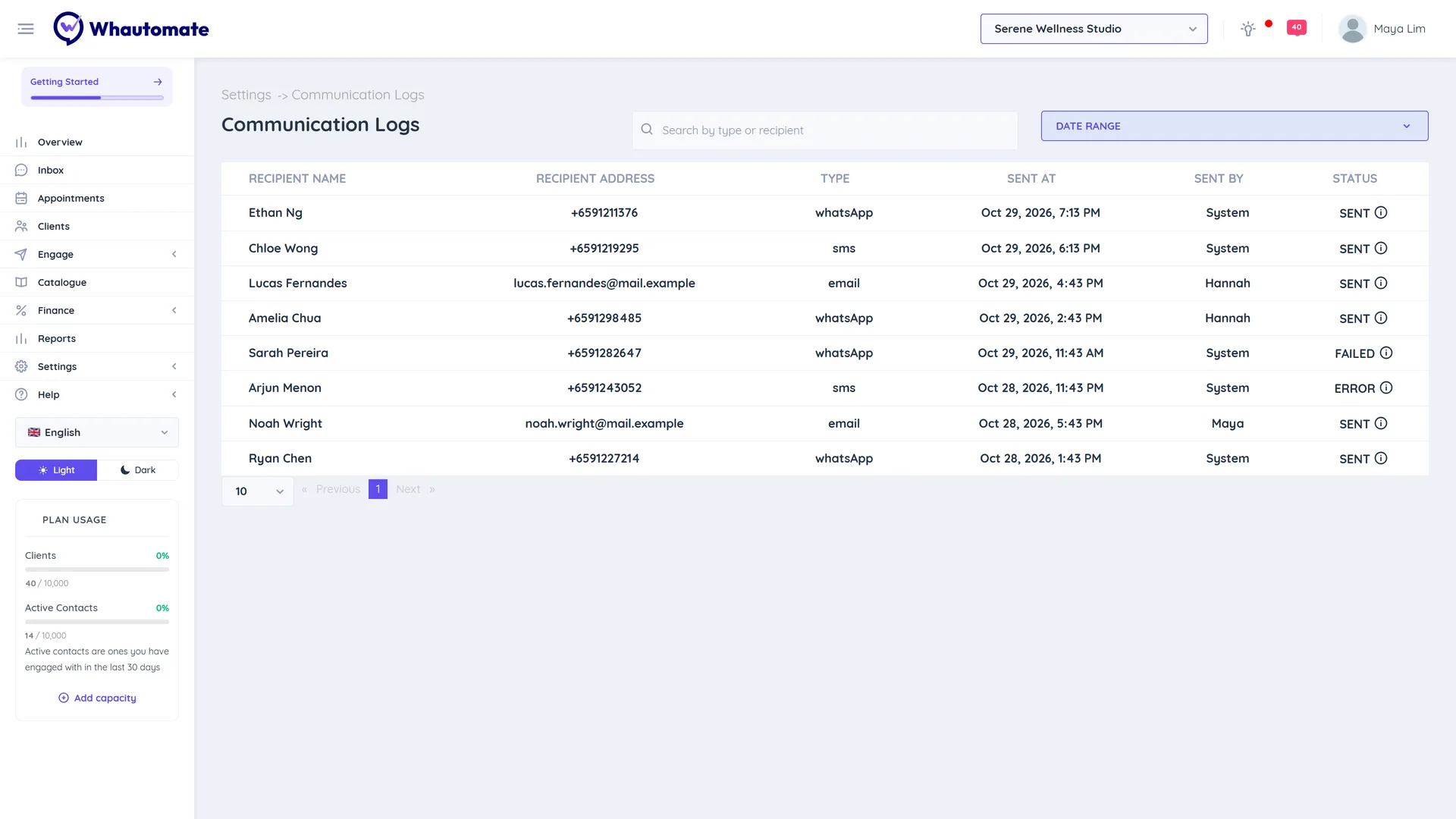Open the DATE RANGE dropdown
Image resolution: width=1456 pixels, height=819 pixels.
tap(1235, 126)
